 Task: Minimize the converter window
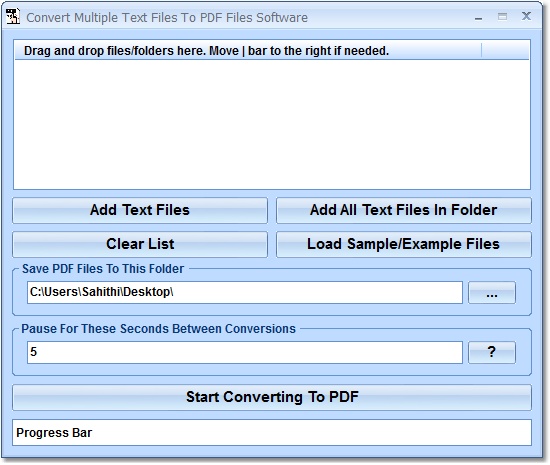[478, 17]
